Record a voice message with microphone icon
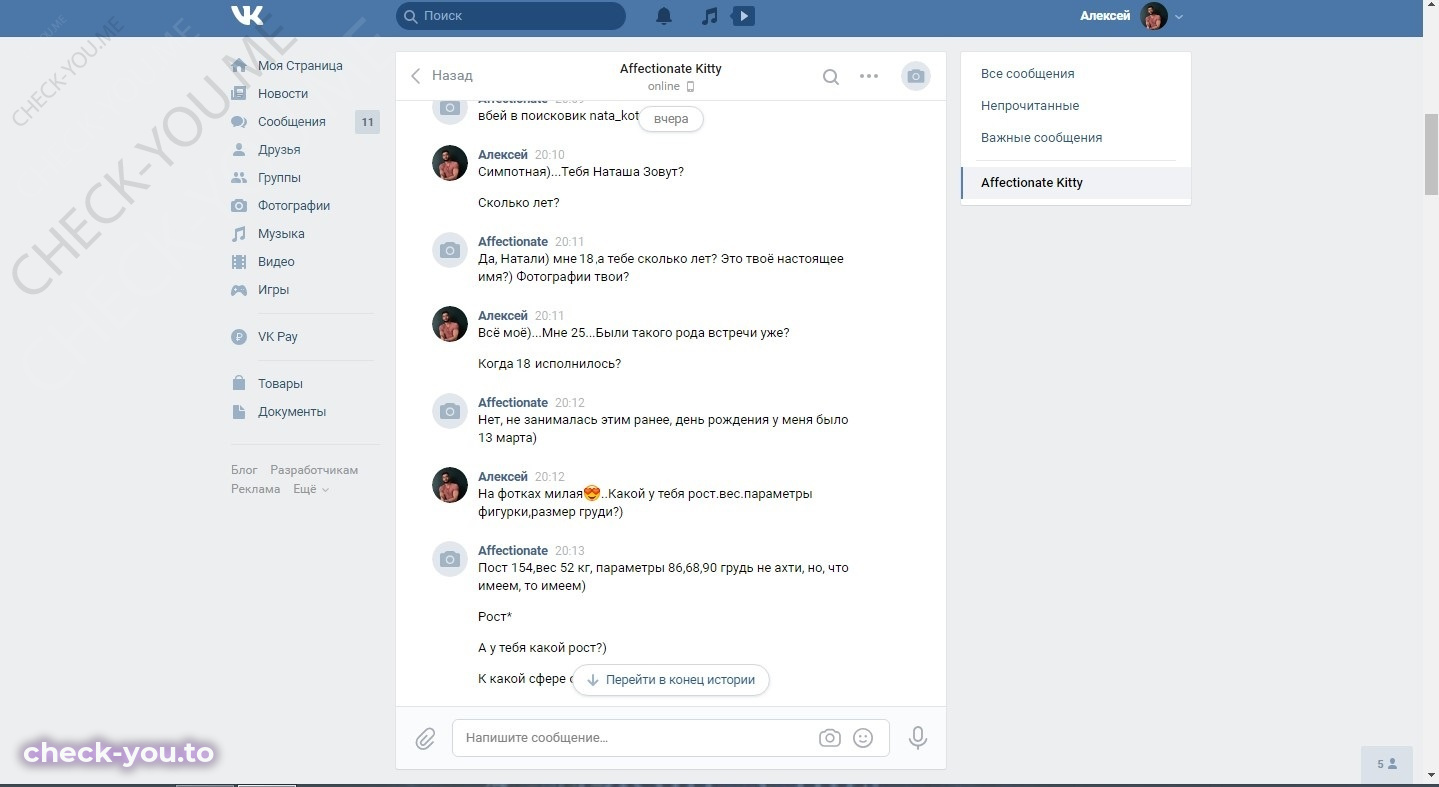The height and width of the screenshot is (787, 1439). tap(918, 738)
